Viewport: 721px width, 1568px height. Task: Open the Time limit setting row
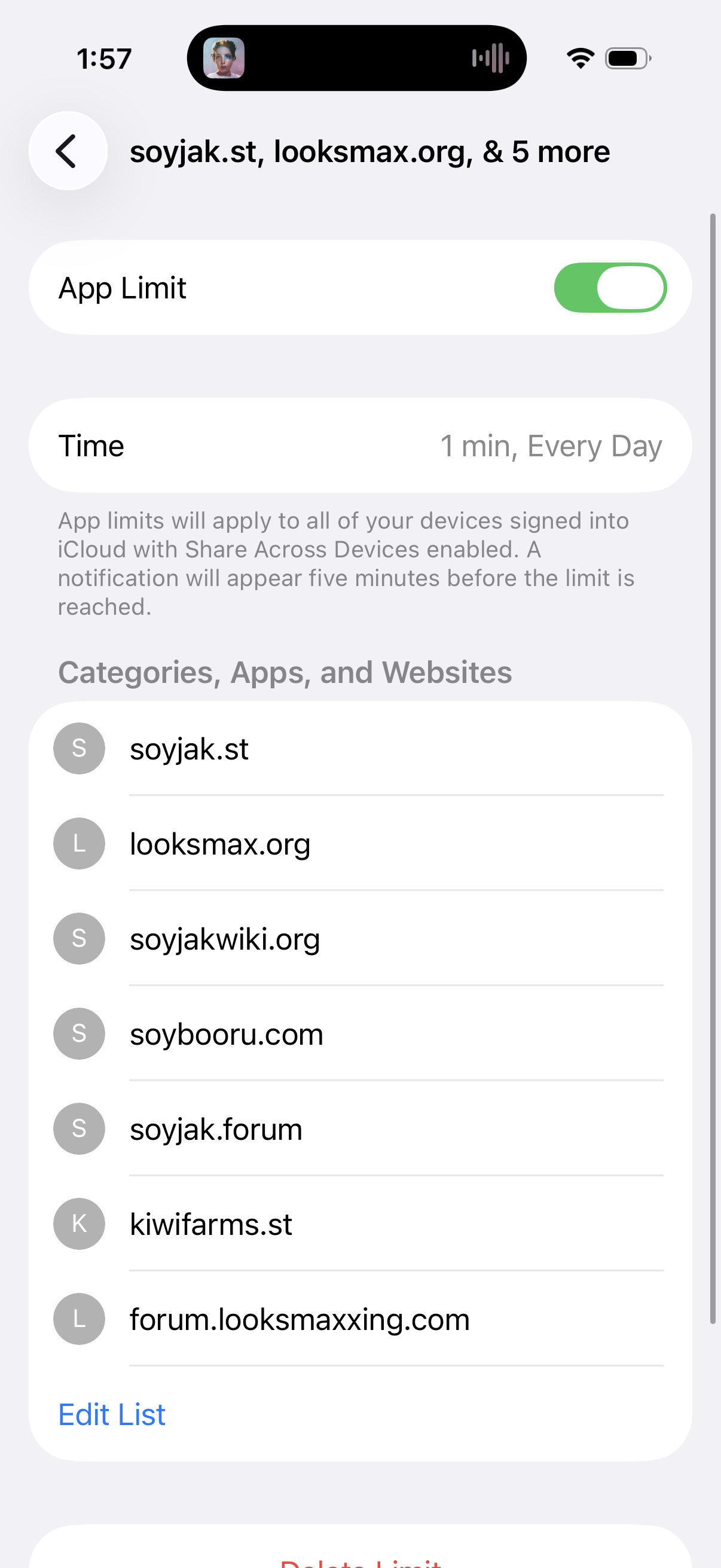click(x=360, y=446)
